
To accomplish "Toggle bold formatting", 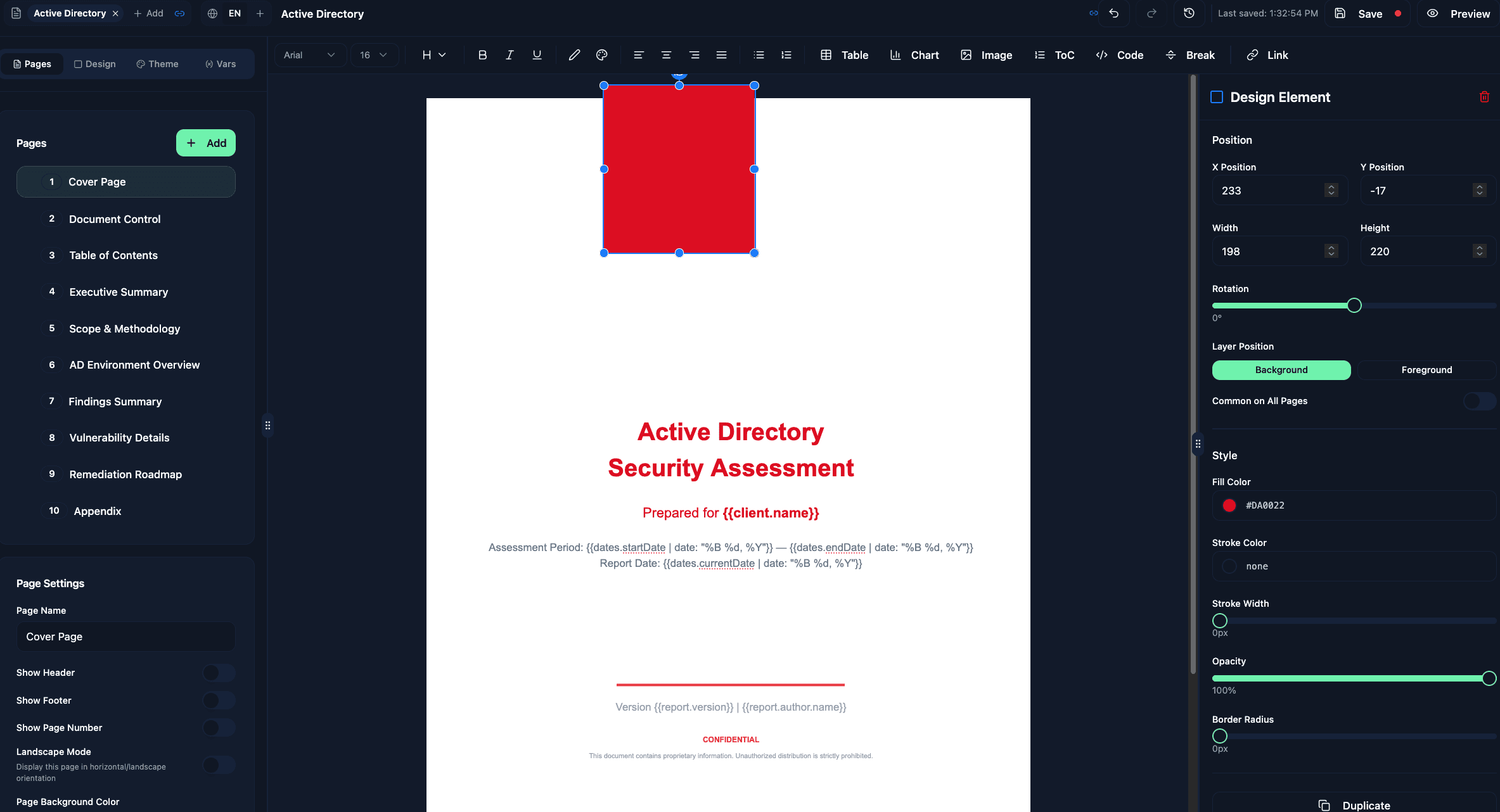I will 482,55.
